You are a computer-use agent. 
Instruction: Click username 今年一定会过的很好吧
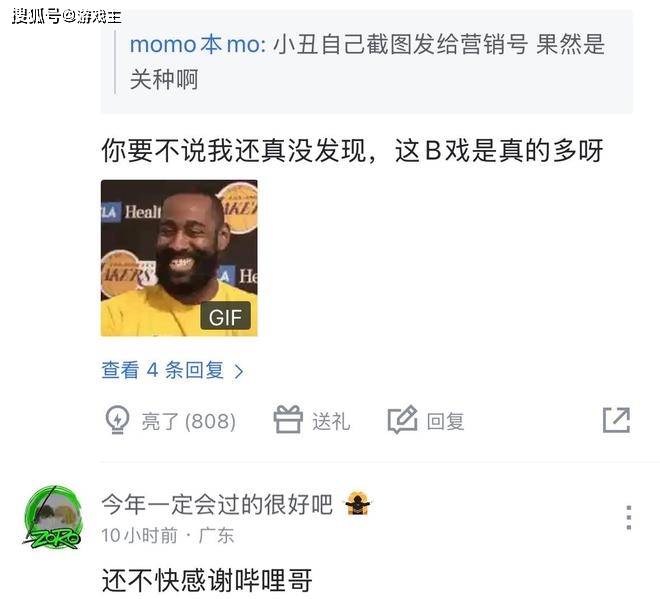[217, 504]
